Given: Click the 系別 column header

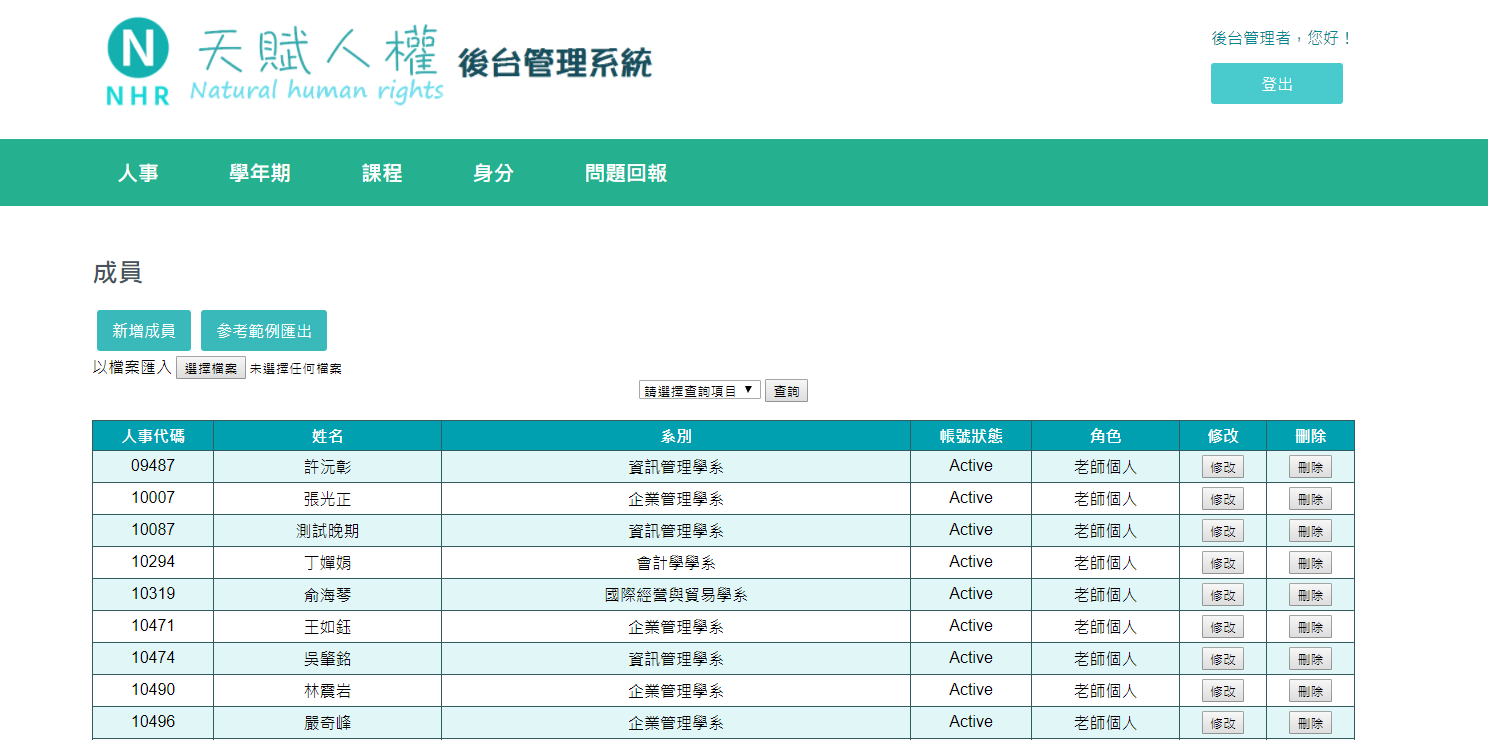Looking at the screenshot, I should (x=676, y=436).
